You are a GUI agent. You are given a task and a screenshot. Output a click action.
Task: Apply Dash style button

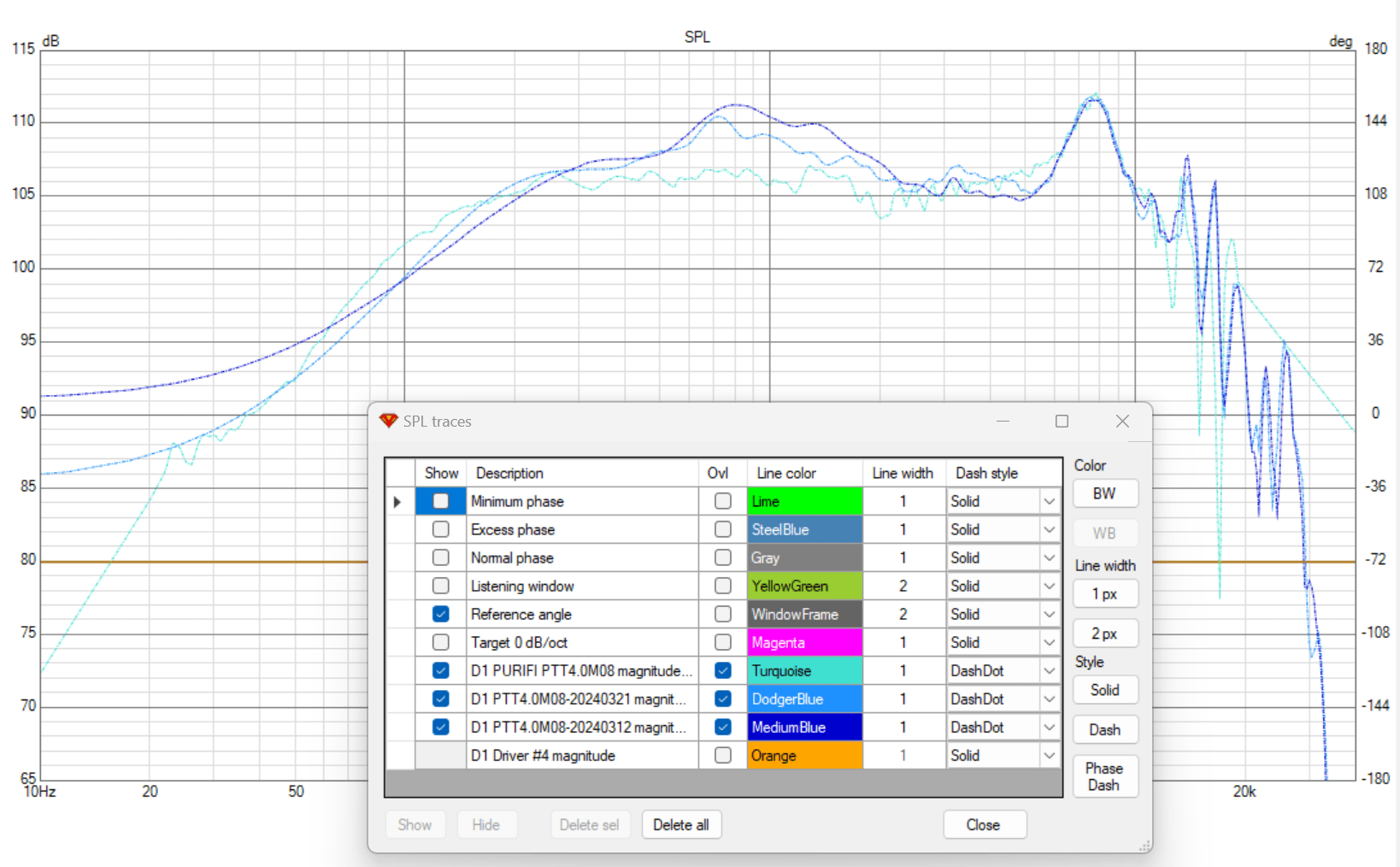pos(1104,729)
